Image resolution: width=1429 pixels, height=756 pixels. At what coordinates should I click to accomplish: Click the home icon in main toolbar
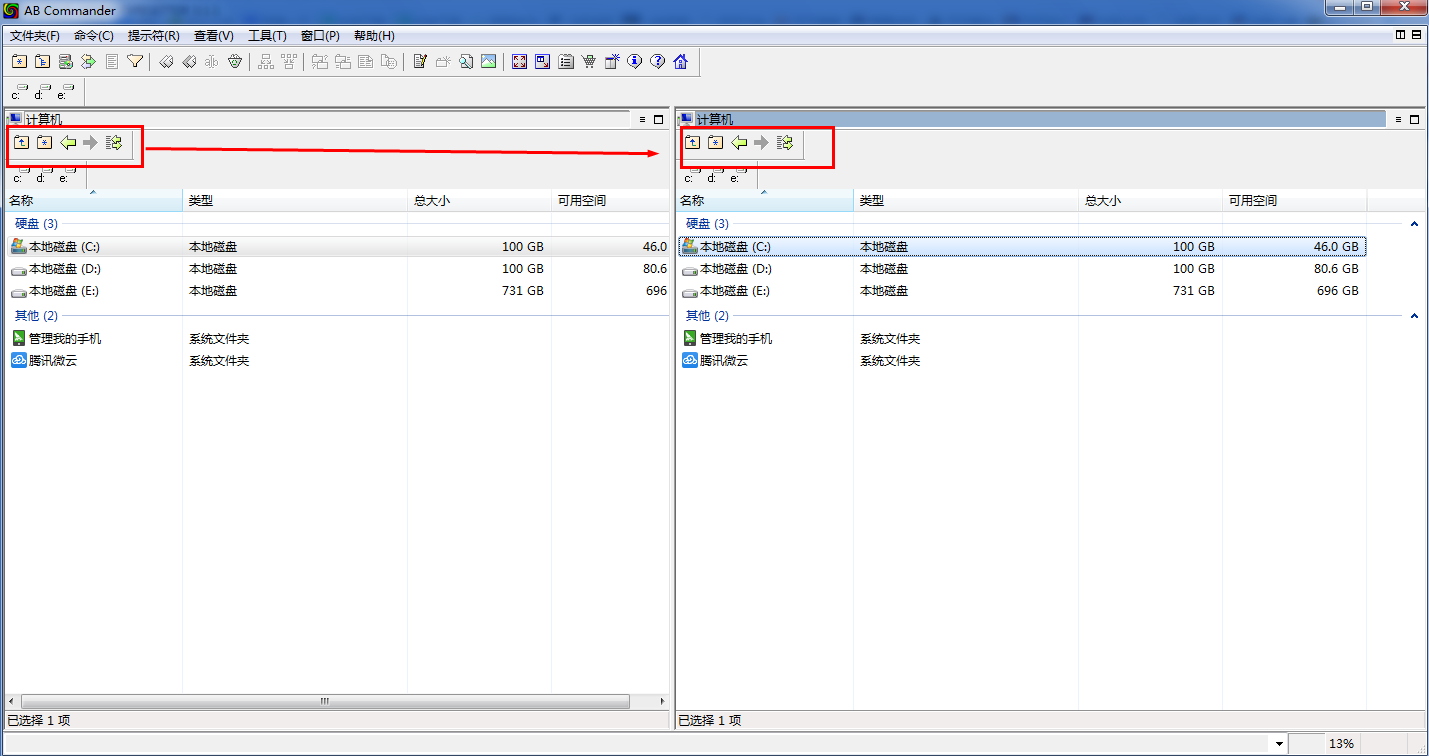point(681,61)
